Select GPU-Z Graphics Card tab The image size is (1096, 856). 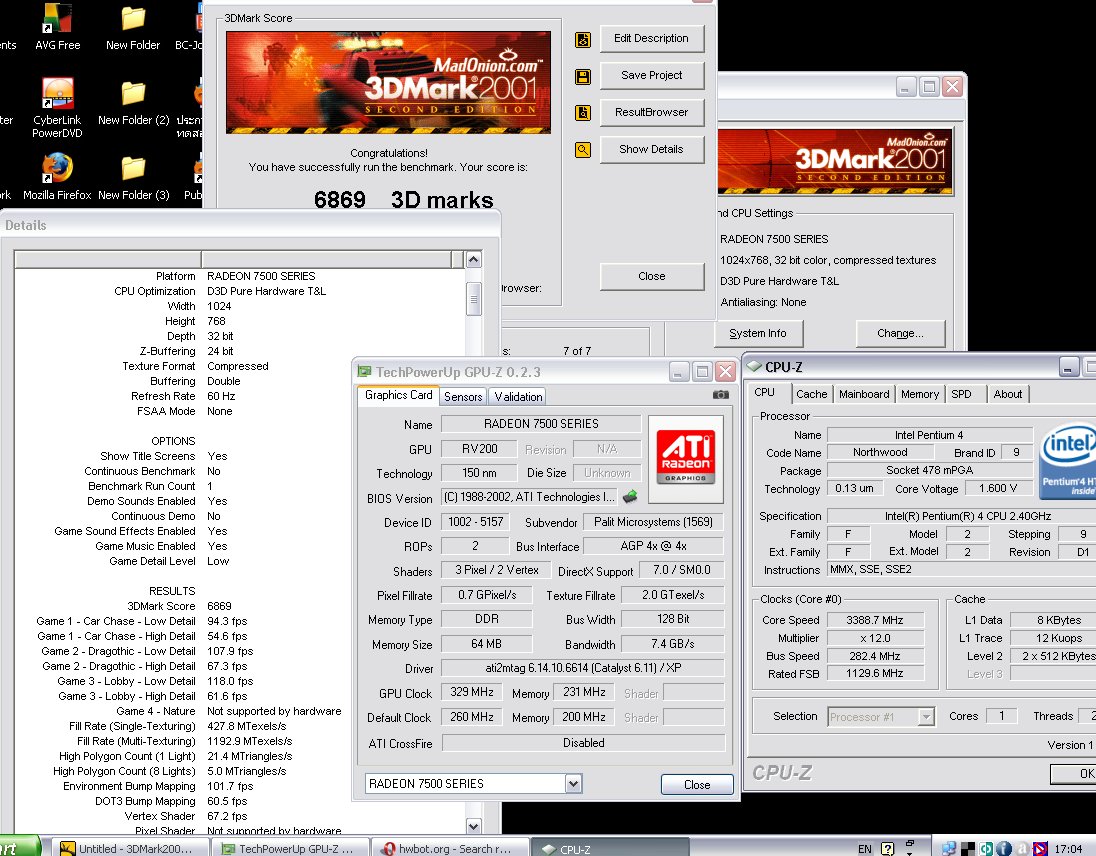(x=398, y=395)
